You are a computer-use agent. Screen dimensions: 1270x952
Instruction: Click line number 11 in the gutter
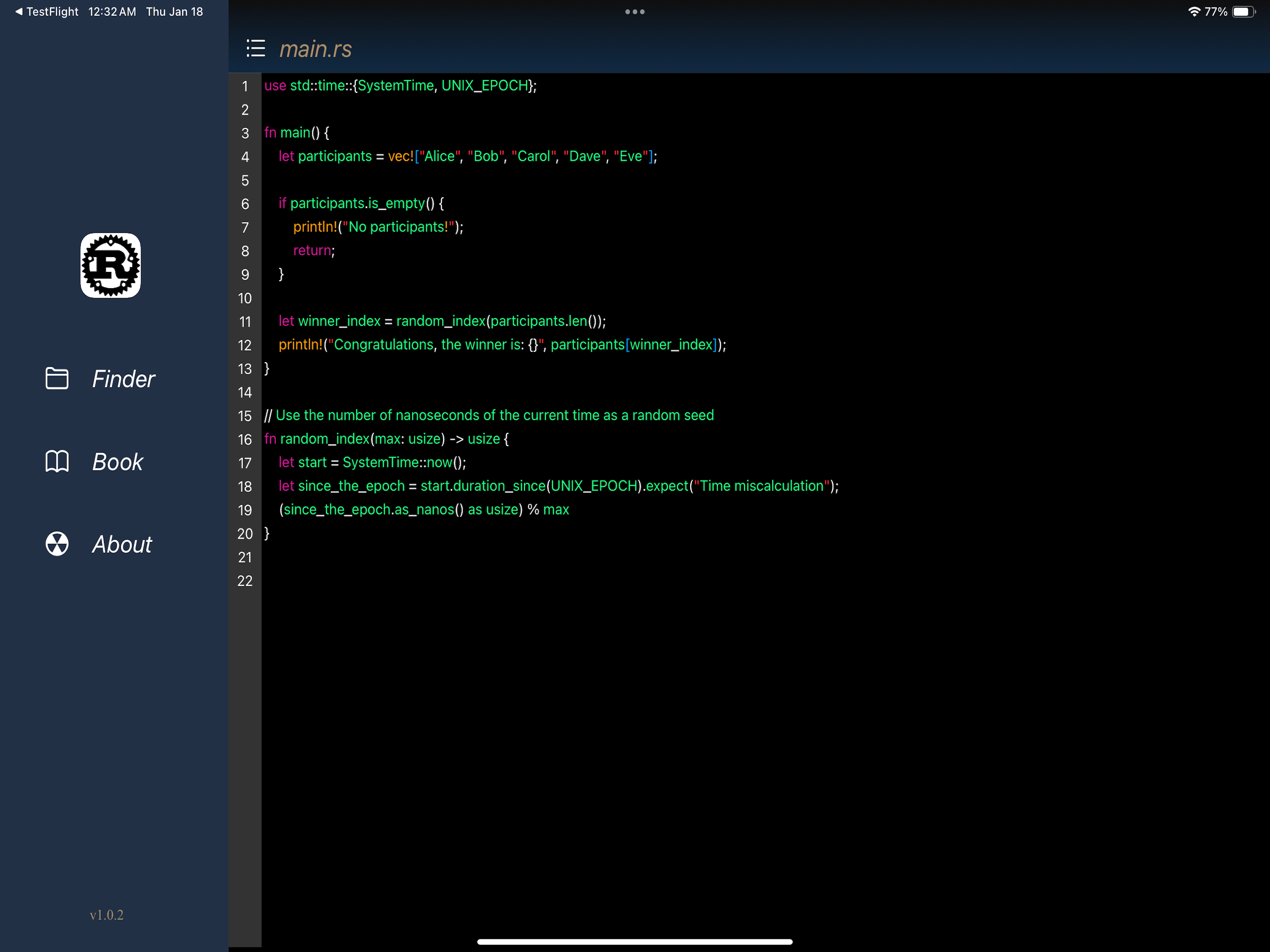[x=245, y=322]
